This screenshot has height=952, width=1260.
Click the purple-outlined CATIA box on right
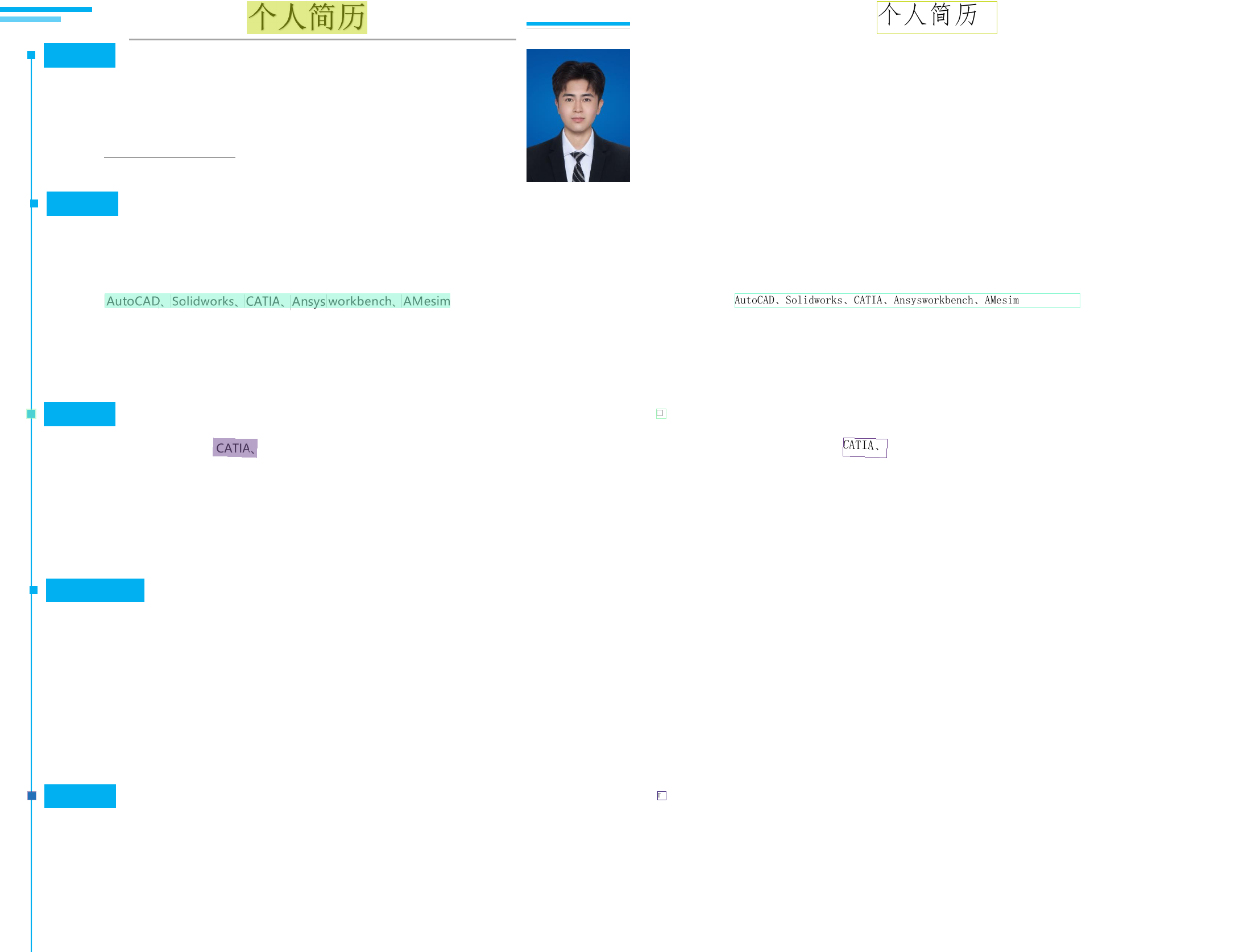864,447
